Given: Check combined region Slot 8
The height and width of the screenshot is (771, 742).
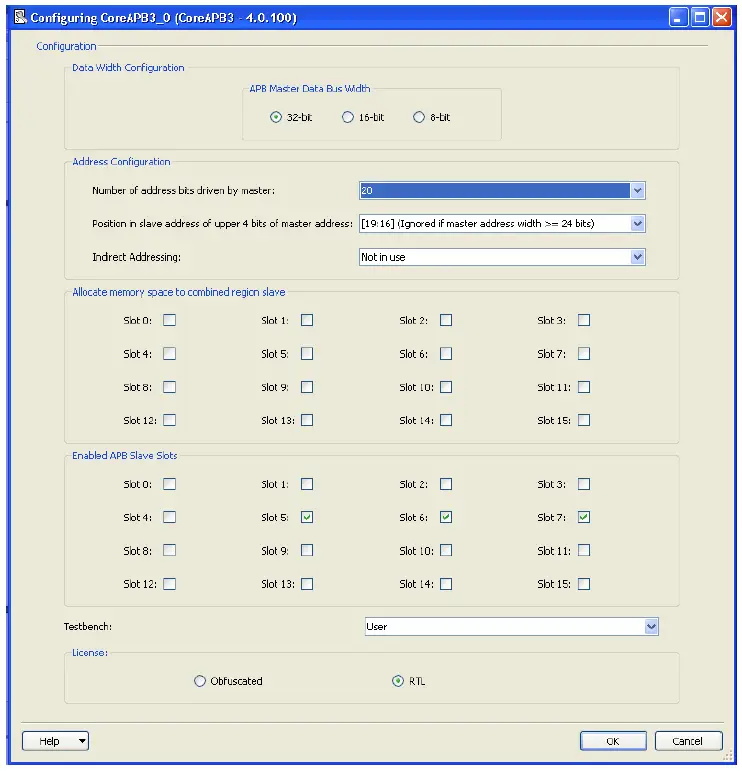Looking at the screenshot, I should [x=169, y=387].
